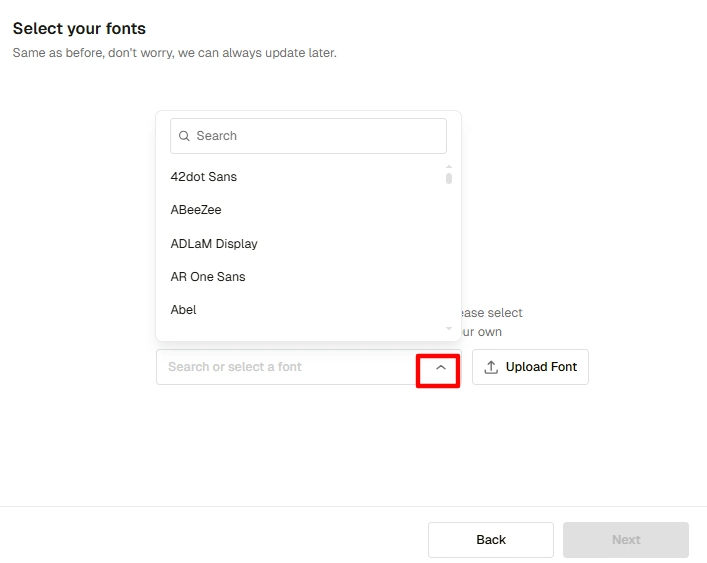Click the upload arrow icon on Upload Font
Viewport: 707px width, 563px height.
[491, 367]
